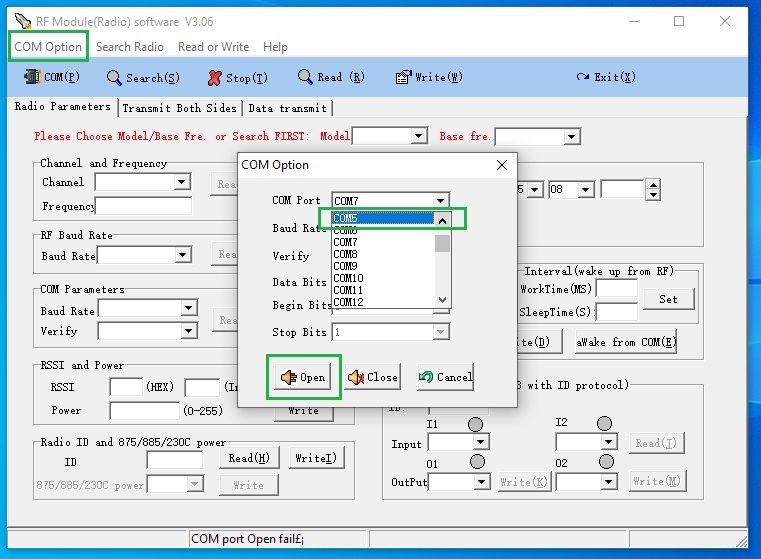Expand the COM Port combo box arrow
This screenshot has height=559, width=761.
(440, 200)
